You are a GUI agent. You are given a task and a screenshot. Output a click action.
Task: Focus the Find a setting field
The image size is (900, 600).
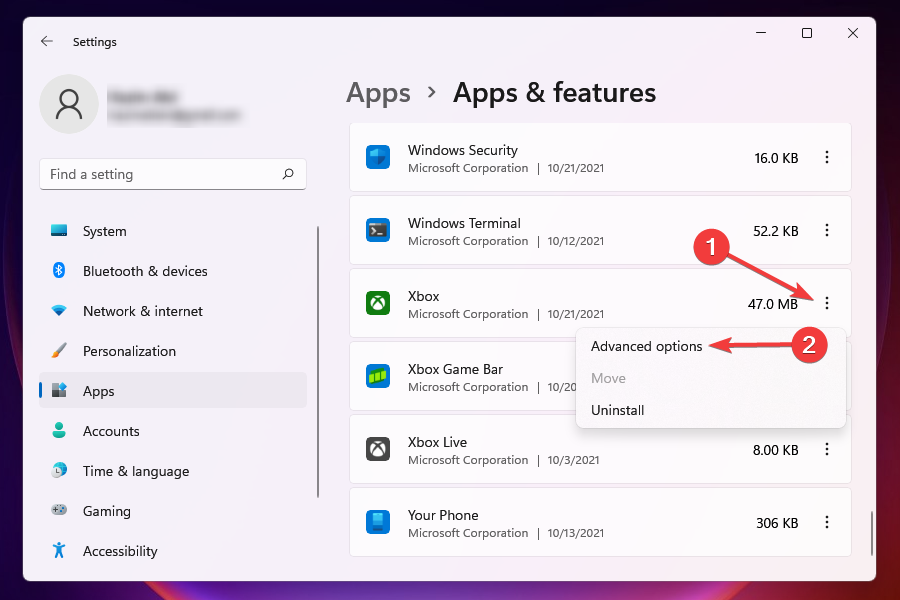[x=173, y=174]
